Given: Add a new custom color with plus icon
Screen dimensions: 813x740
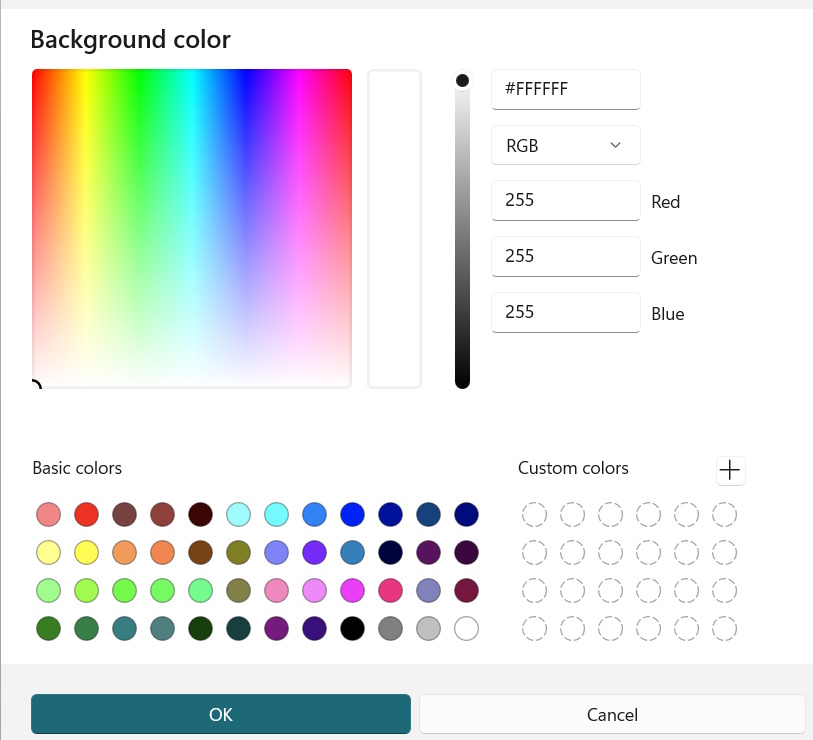Looking at the screenshot, I should (x=731, y=470).
